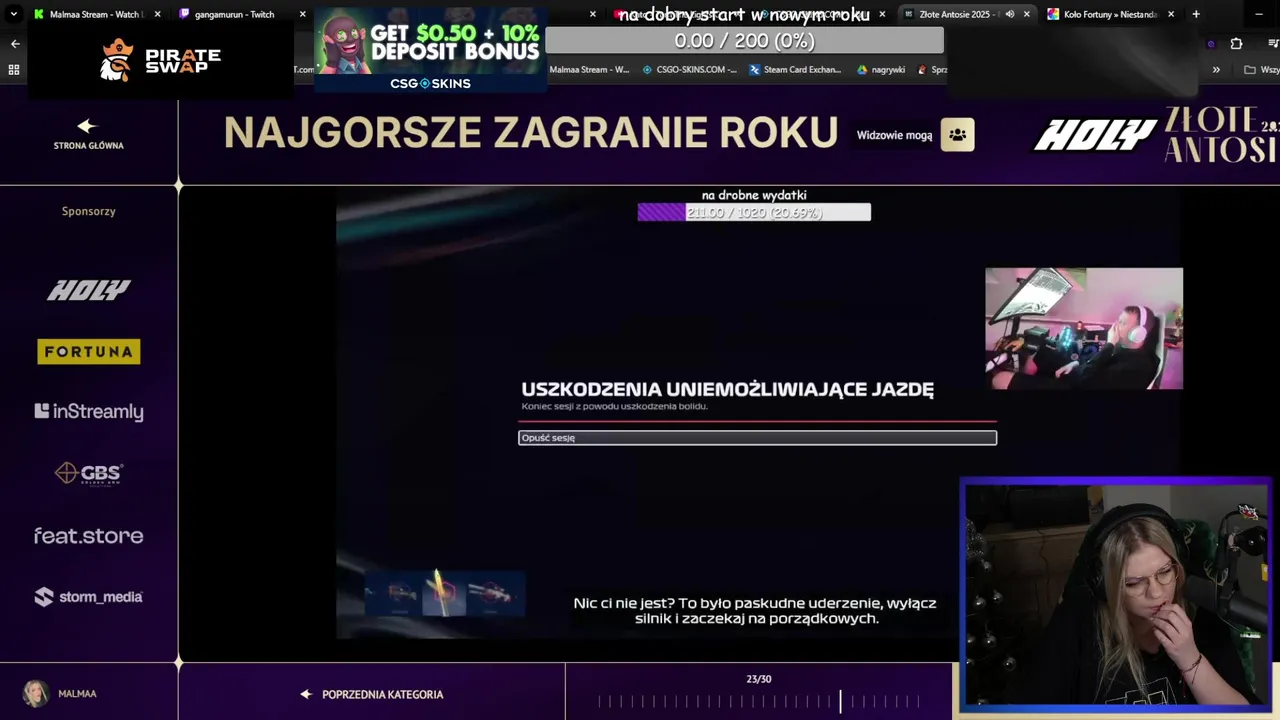The height and width of the screenshot is (720, 1280).
Task: Click the 'Uszkodzenia uniemożliwiające jazdę' heading
Action: coord(727,389)
